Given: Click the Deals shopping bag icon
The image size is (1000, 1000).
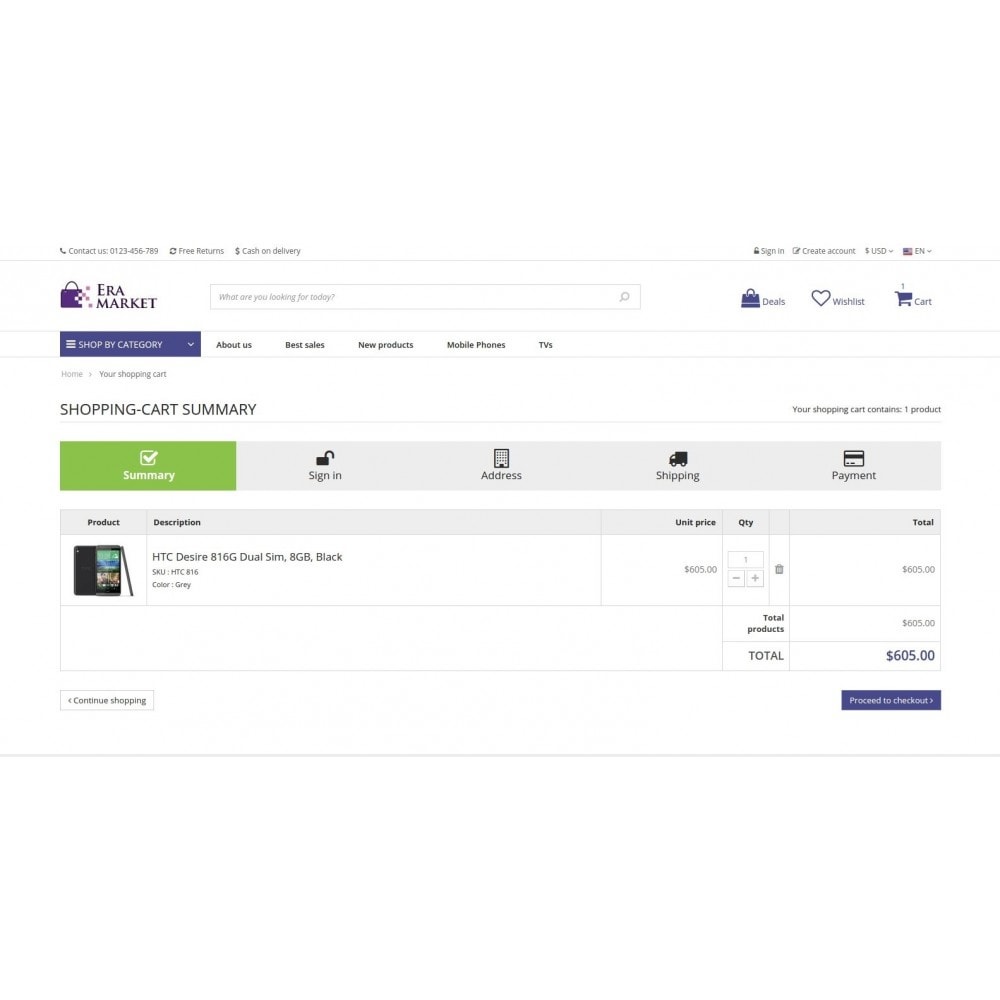Looking at the screenshot, I should tap(750, 298).
